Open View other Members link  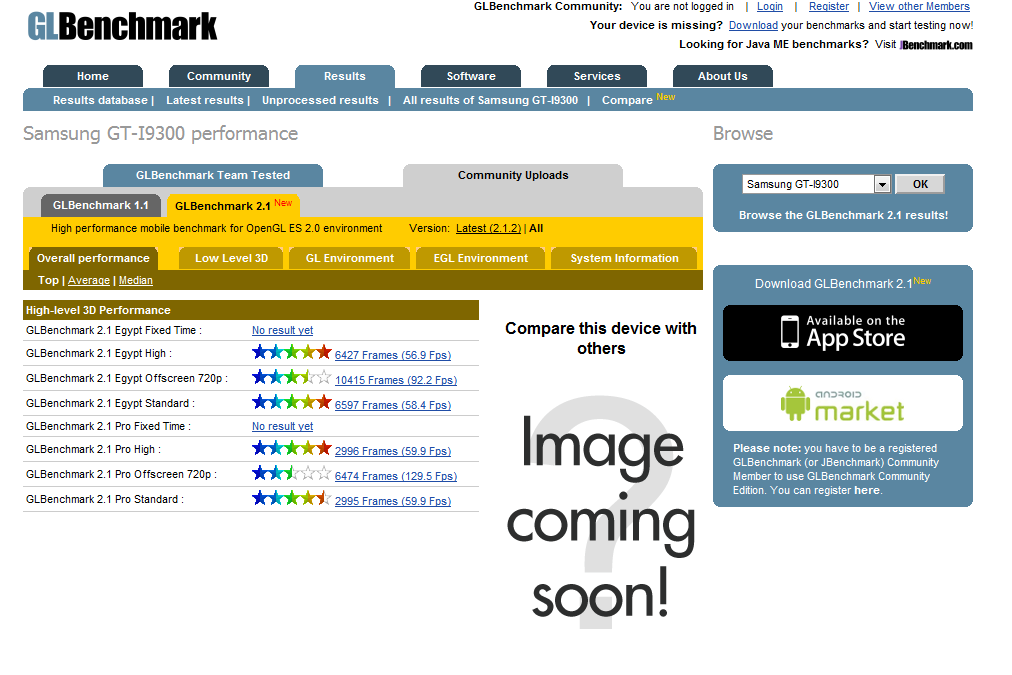(x=919, y=6)
